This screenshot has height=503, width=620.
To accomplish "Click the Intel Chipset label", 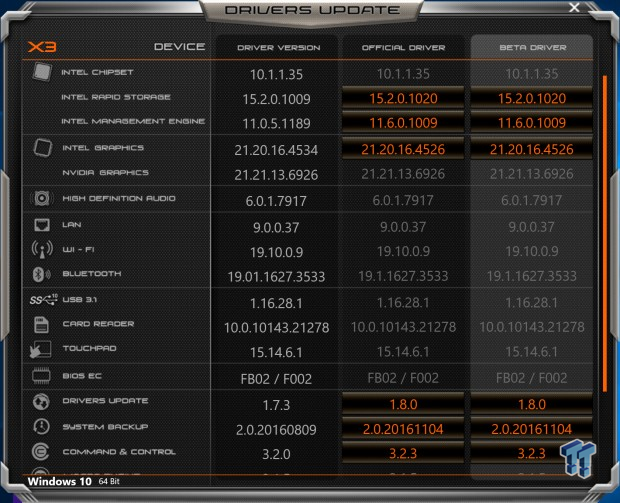I will [x=97, y=72].
